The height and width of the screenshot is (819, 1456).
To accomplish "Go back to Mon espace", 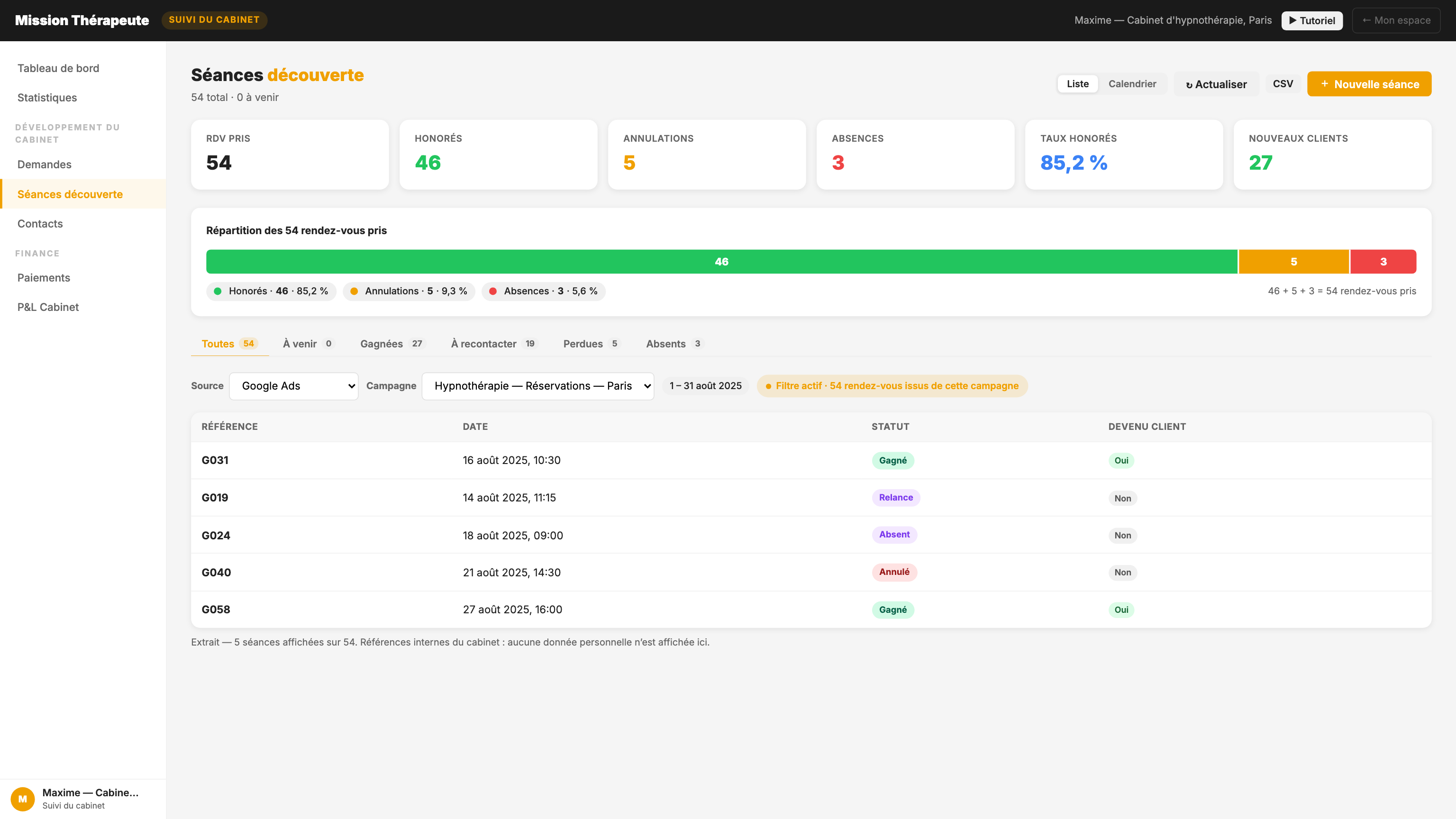I will pyautogui.click(x=1396, y=20).
